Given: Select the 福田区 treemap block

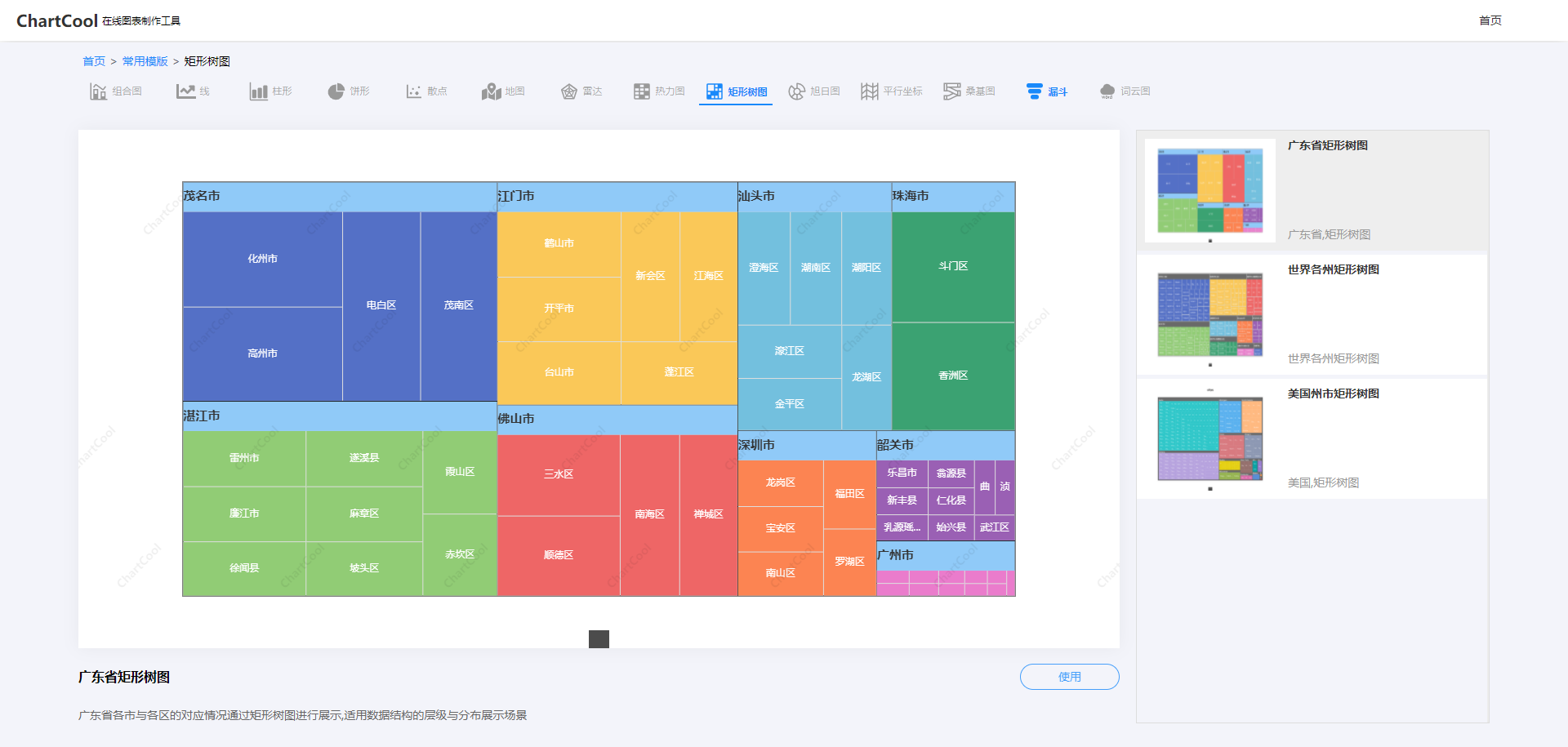Looking at the screenshot, I should (849, 495).
